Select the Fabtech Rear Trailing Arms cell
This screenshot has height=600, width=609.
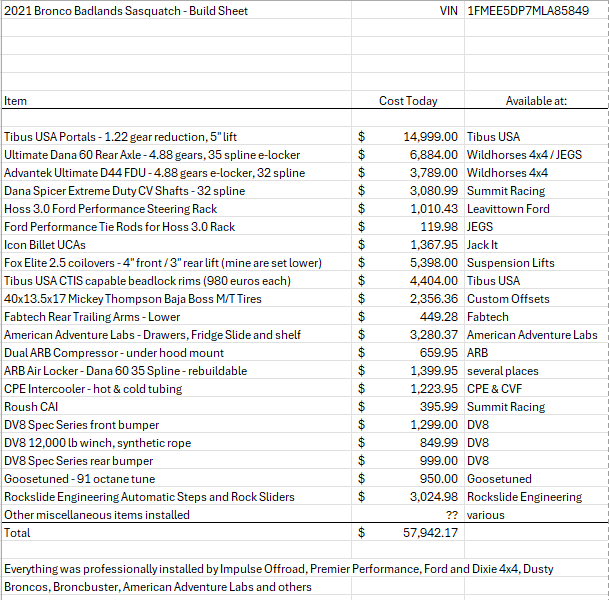click(x=176, y=317)
